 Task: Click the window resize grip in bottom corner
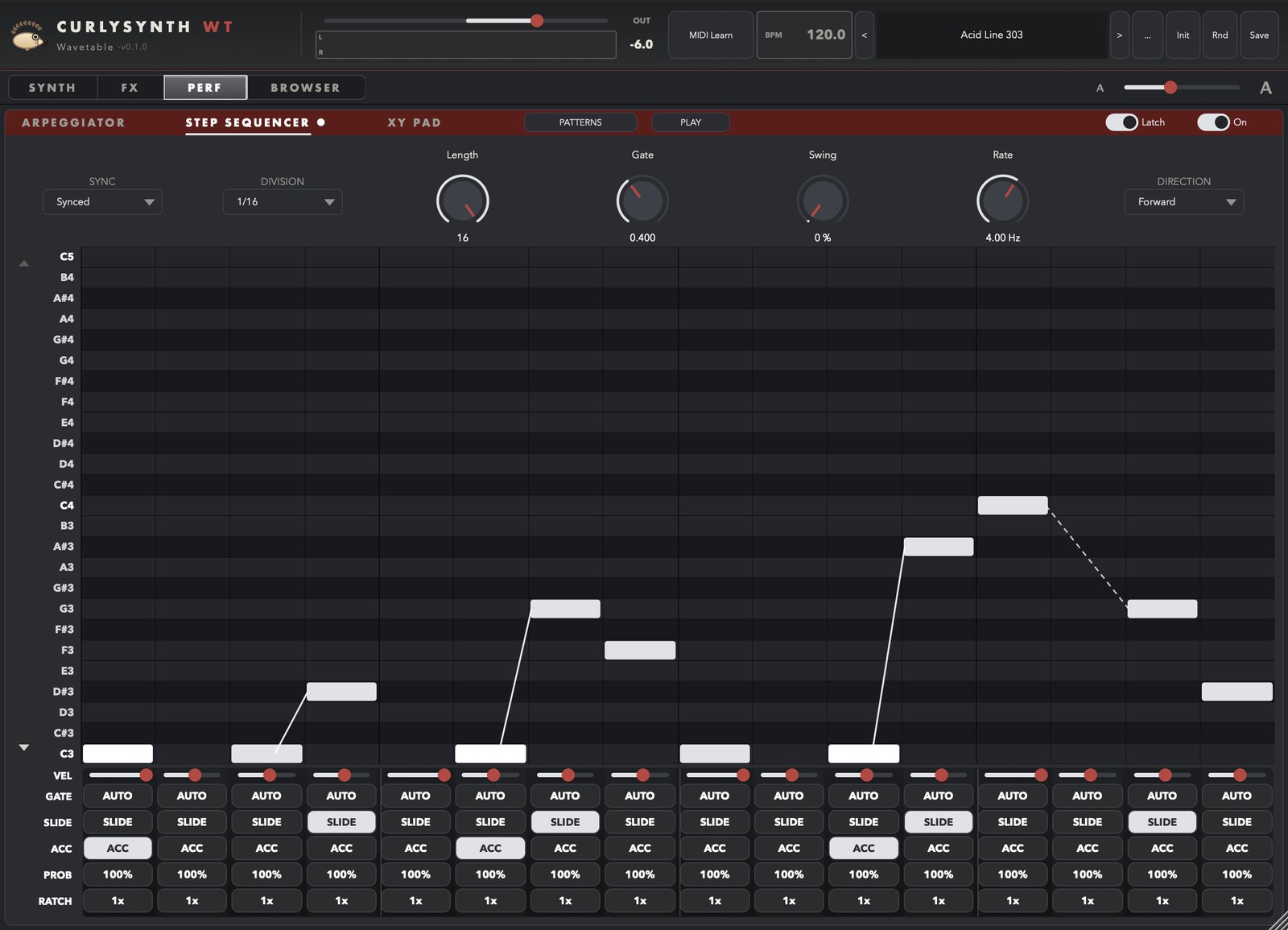click(x=1278, y=920)
